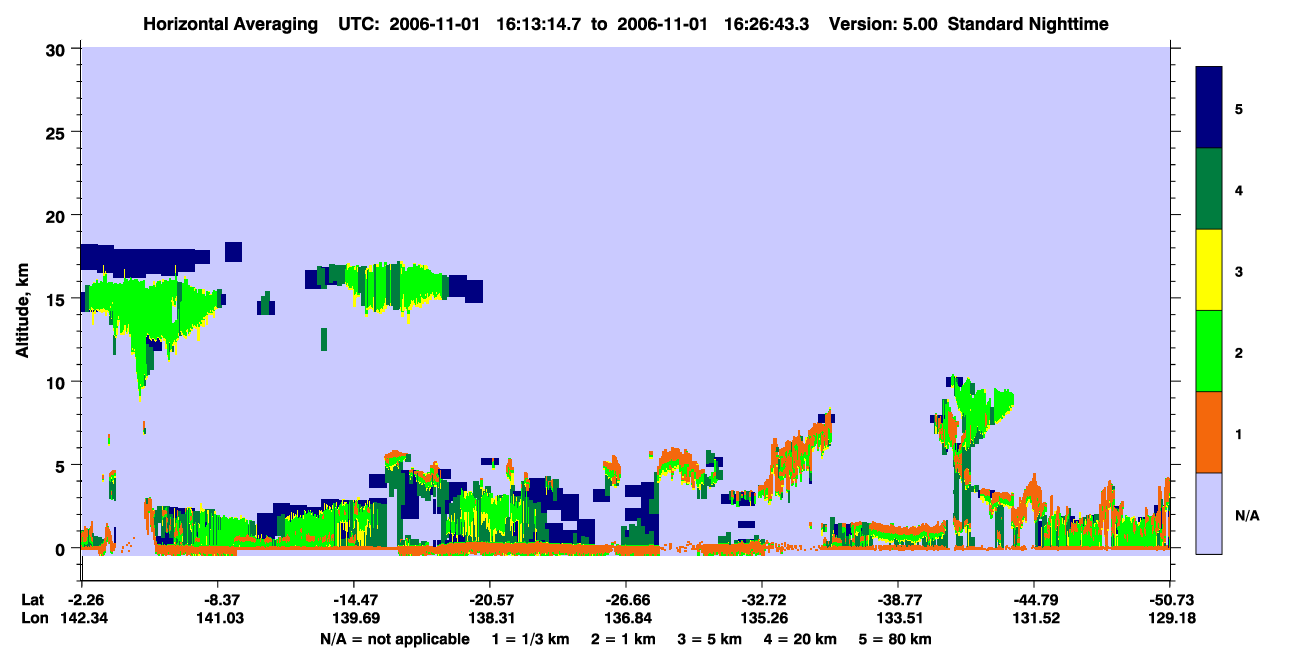Click color bar label 1

[1239, 434]
